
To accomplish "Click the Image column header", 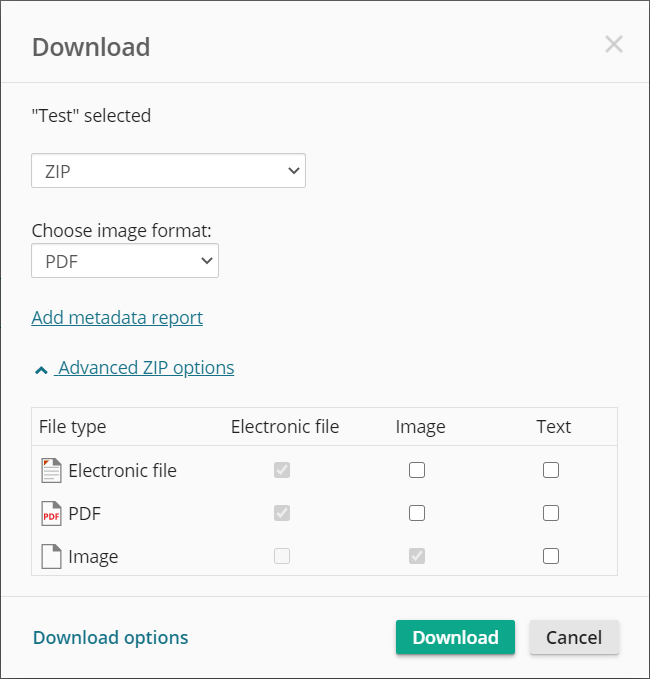I will [x=420, y=427].
